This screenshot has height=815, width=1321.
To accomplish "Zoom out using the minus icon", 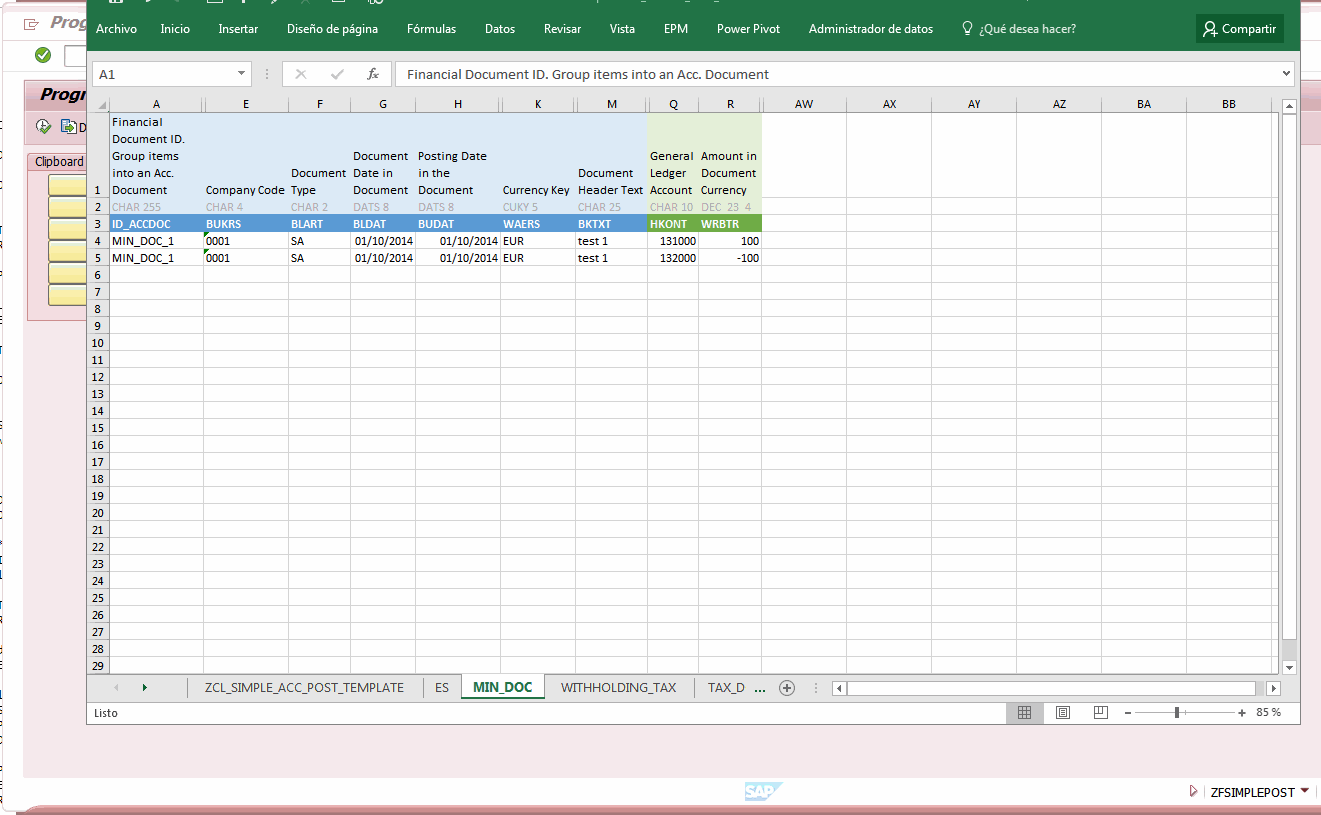I will 1128,713.
